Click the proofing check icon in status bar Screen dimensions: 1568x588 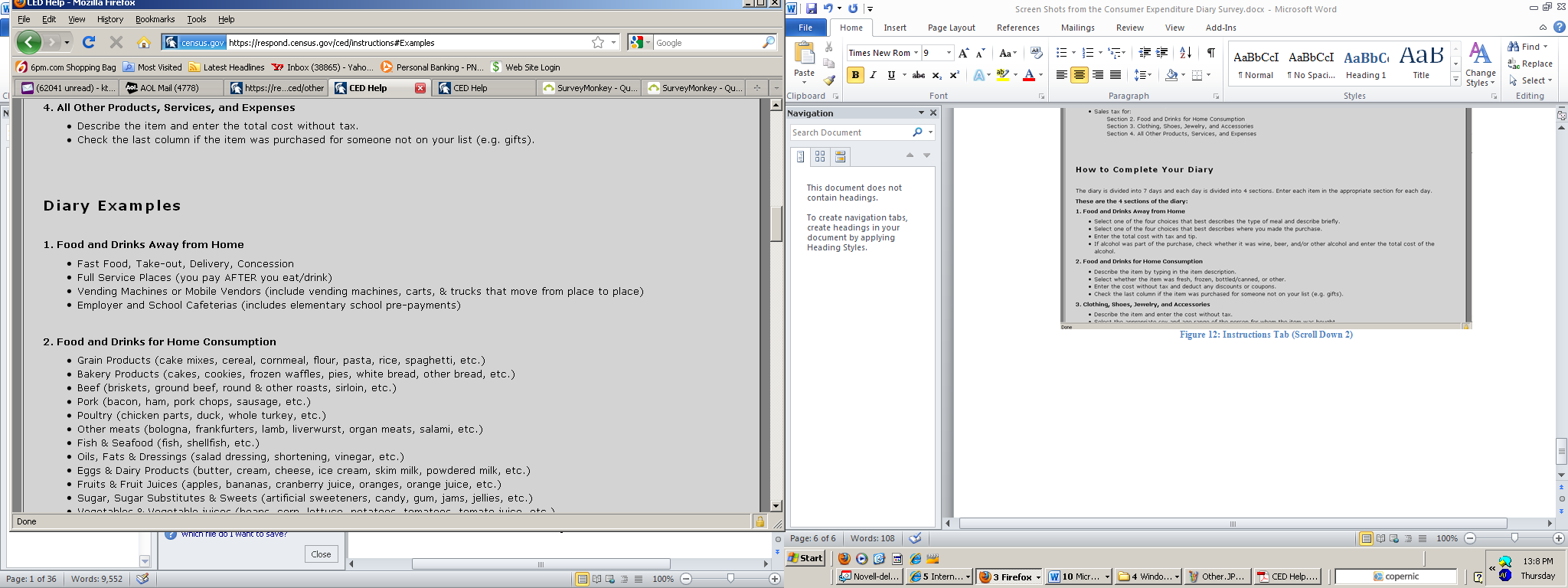[x=915, y=538]
